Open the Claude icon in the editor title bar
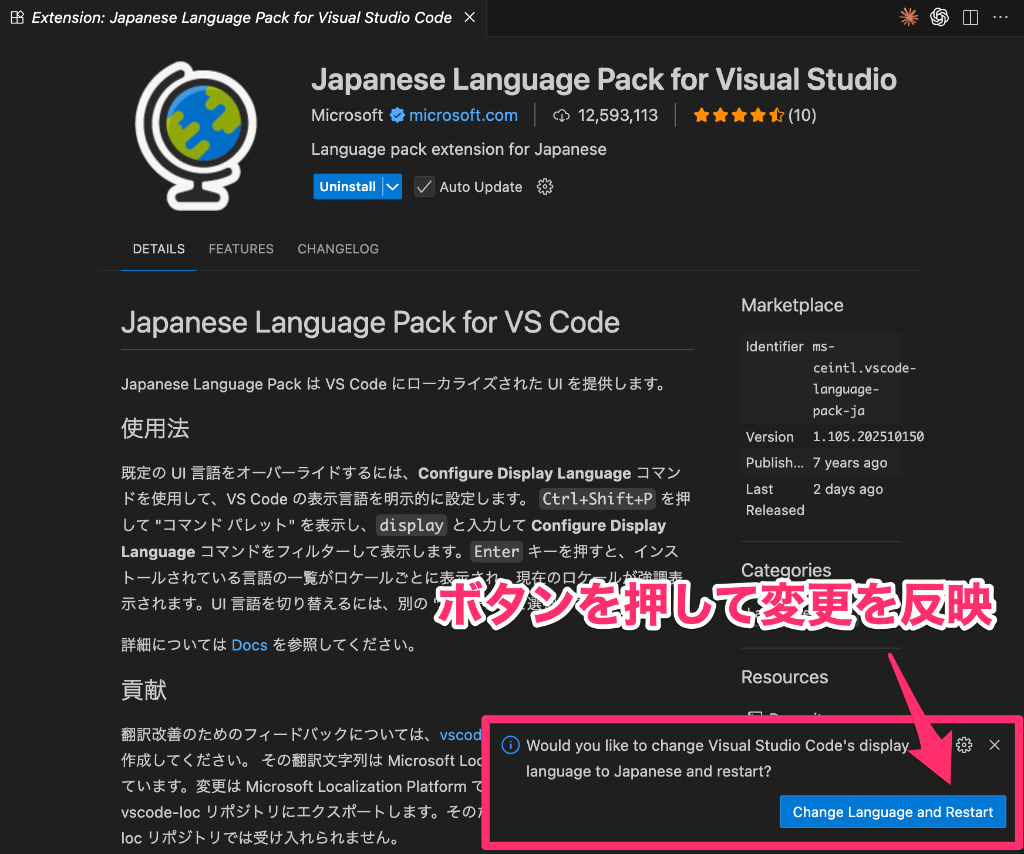The image size is (1024, 854). point(908,17)
